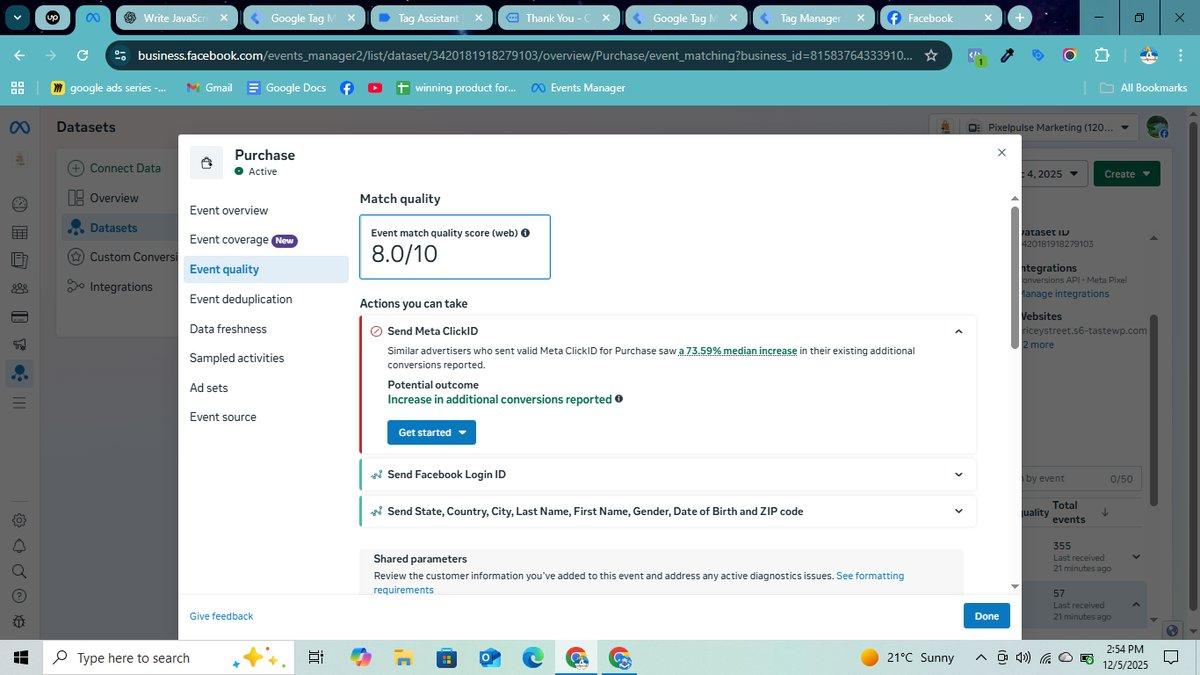Viewport: 1200px width, 675px height.
Task: Go to Event source tab
Action: click(x=223, y=417)
